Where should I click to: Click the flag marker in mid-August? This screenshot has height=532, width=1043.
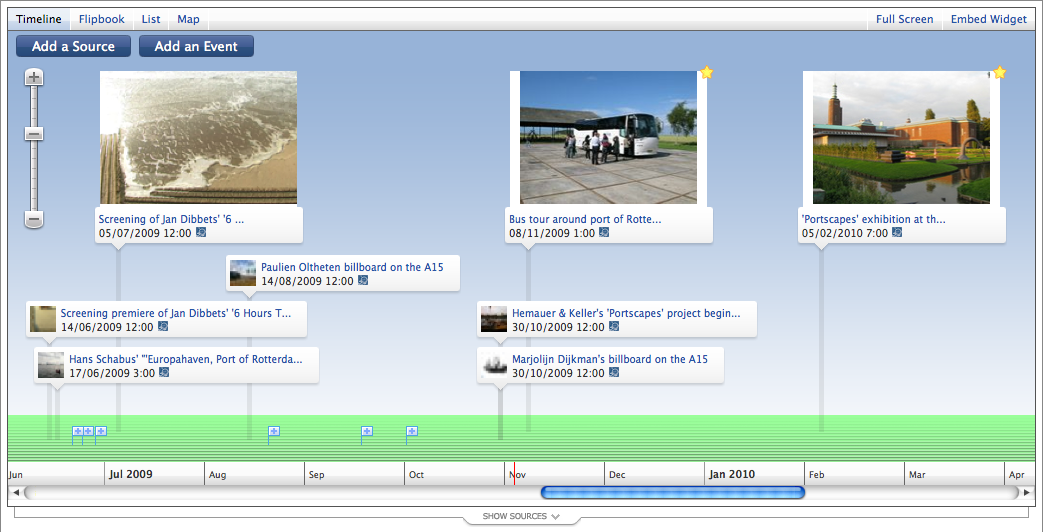(273, 432)
